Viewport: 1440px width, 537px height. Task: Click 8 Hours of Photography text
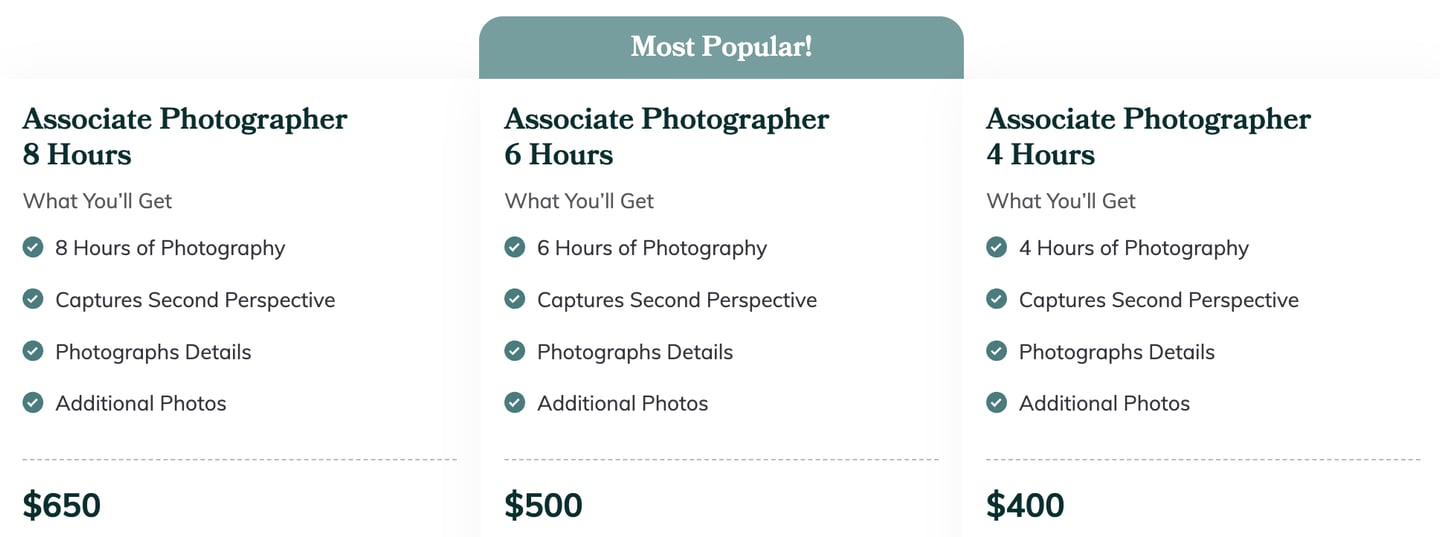click(x=170, y=248)
